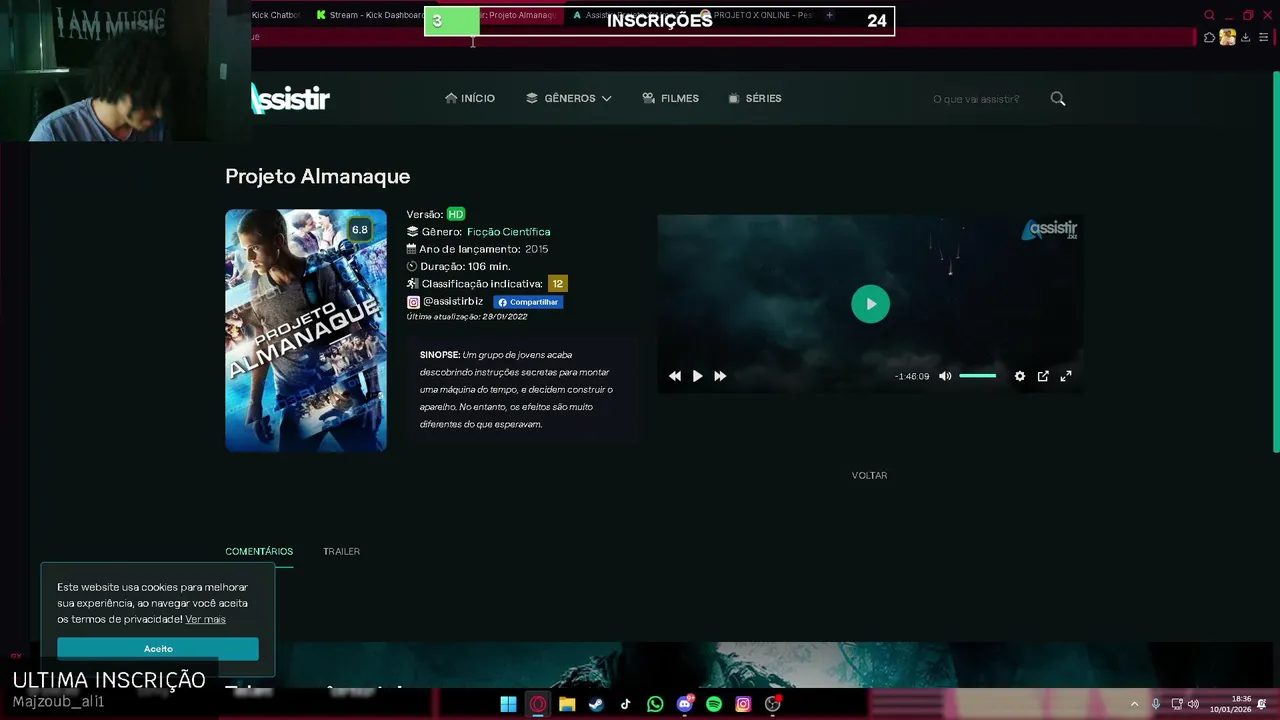The width and height of the screenshot is (1280, 720).
Task: Start playback with the small control bar play icon
Action: point(697,376)
